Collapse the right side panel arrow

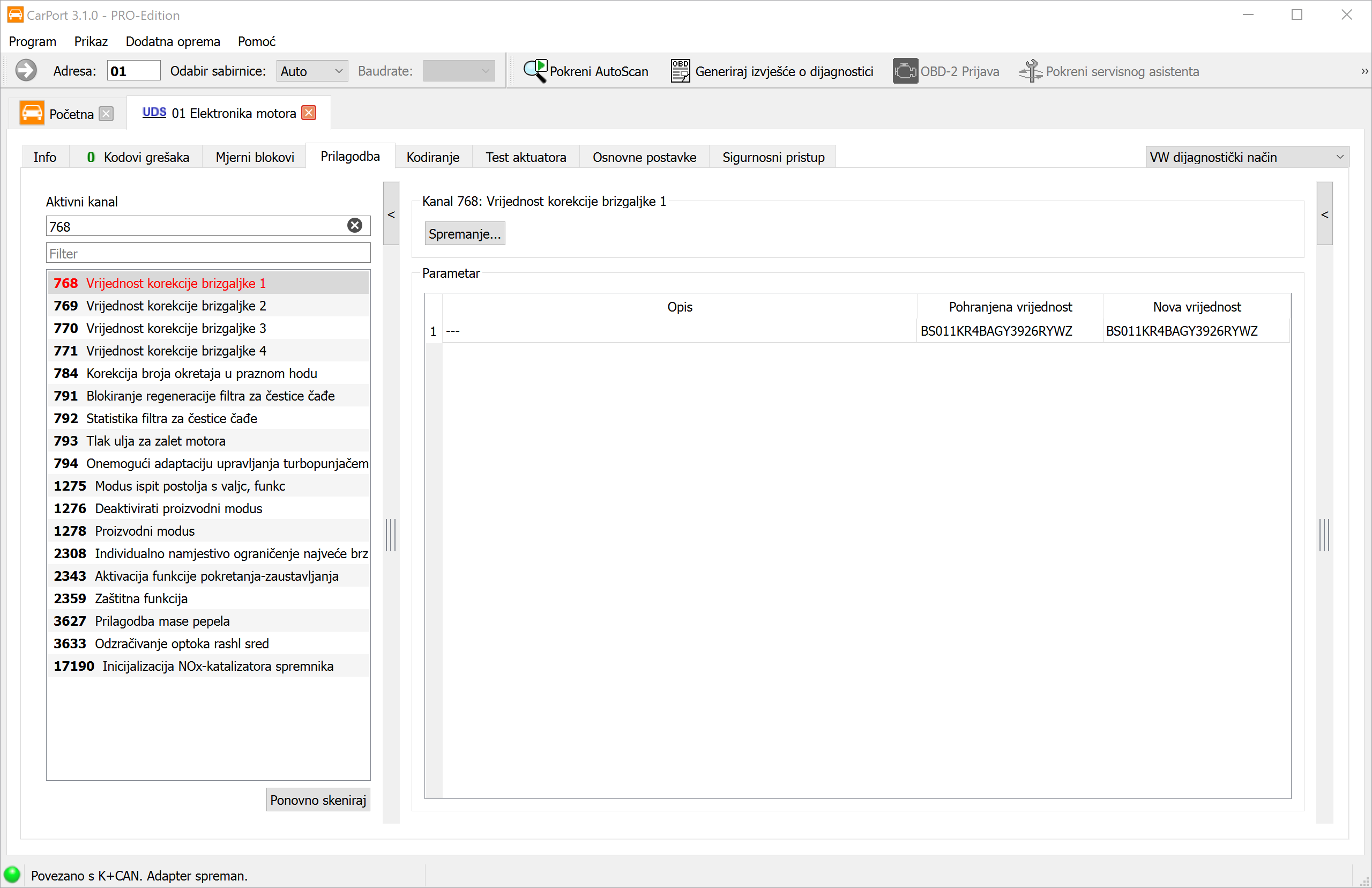pyautogui.click(x=1324, y=214)
